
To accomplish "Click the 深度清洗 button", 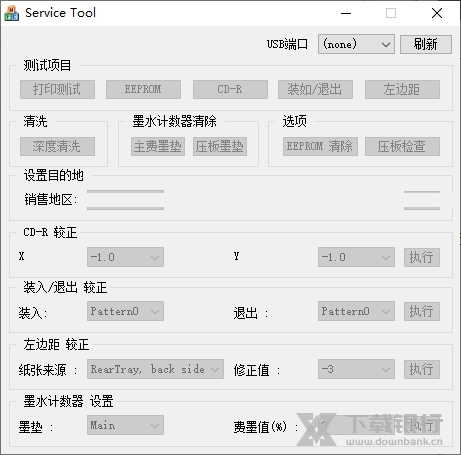I will pos(57,146).
